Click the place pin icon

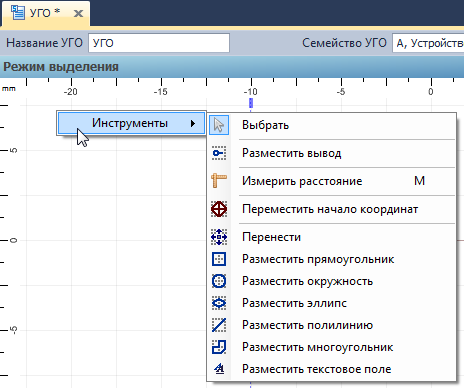(219, 153)
